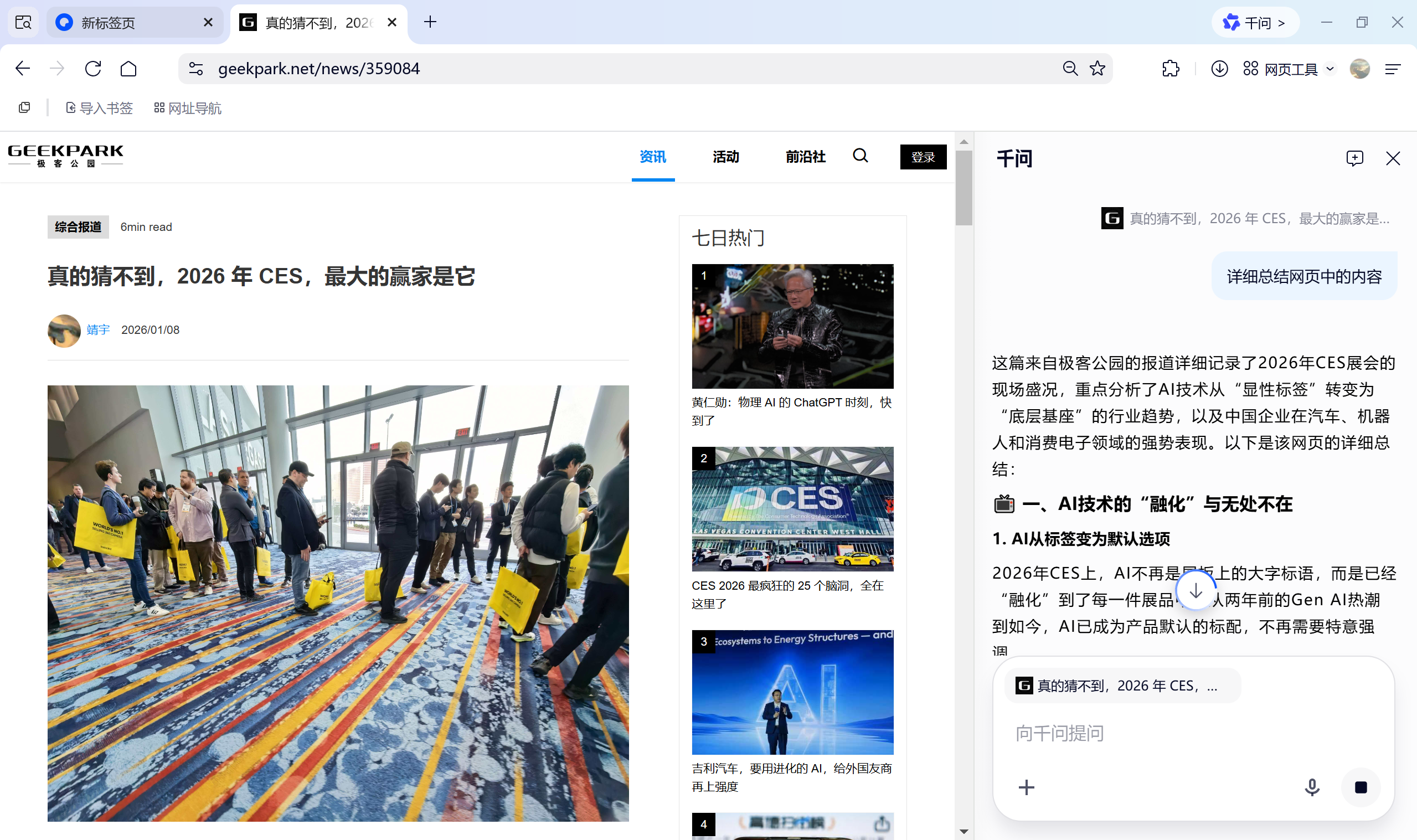Image resolution: width=1417 pixels, height=840 pixels.
Task: Switch to the 活动 tab on GeekPark
Action: click(x=725, y=157)
